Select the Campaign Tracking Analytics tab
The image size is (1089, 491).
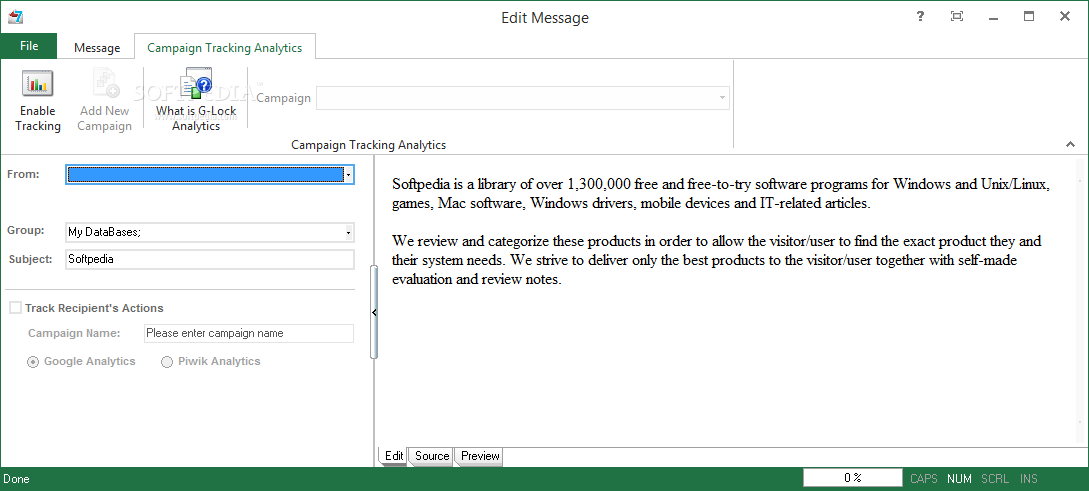pyautogui.click(x=224, y=48)
